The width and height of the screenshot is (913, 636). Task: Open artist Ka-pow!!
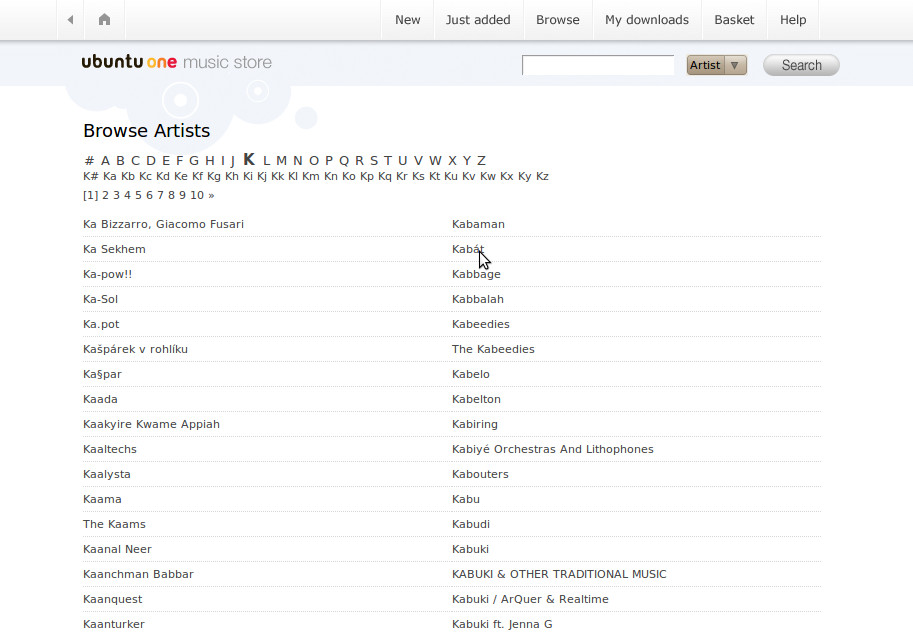[108, 274]
